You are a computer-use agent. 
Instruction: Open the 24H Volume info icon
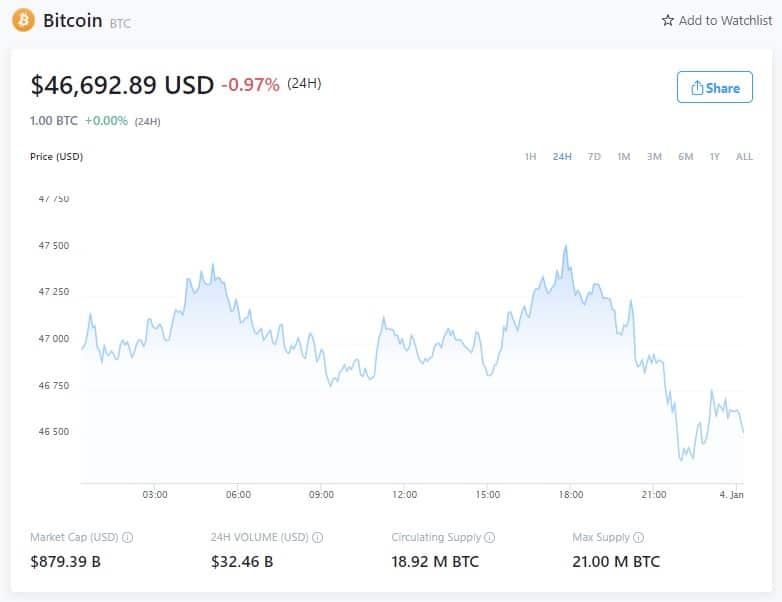(318, 537)
